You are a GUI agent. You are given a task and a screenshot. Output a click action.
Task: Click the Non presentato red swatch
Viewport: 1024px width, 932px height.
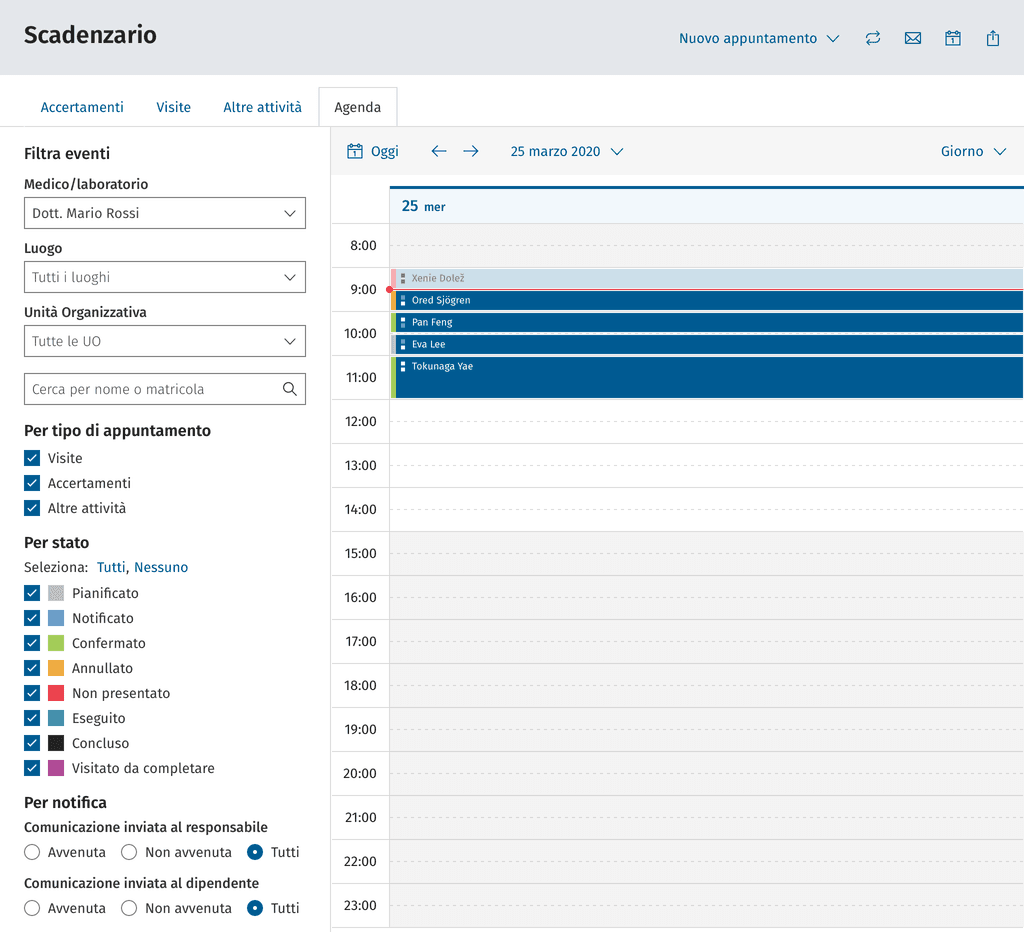[x=56, y=693]
